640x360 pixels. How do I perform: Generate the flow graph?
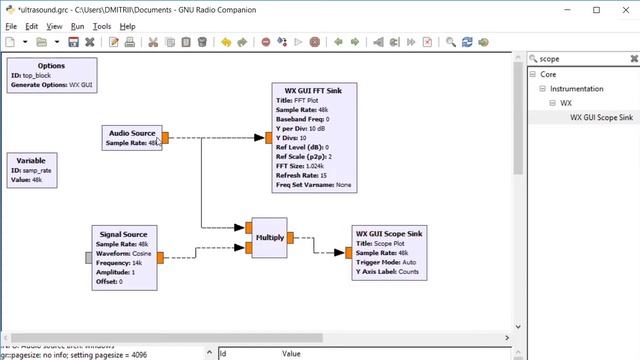coord(282,42)
